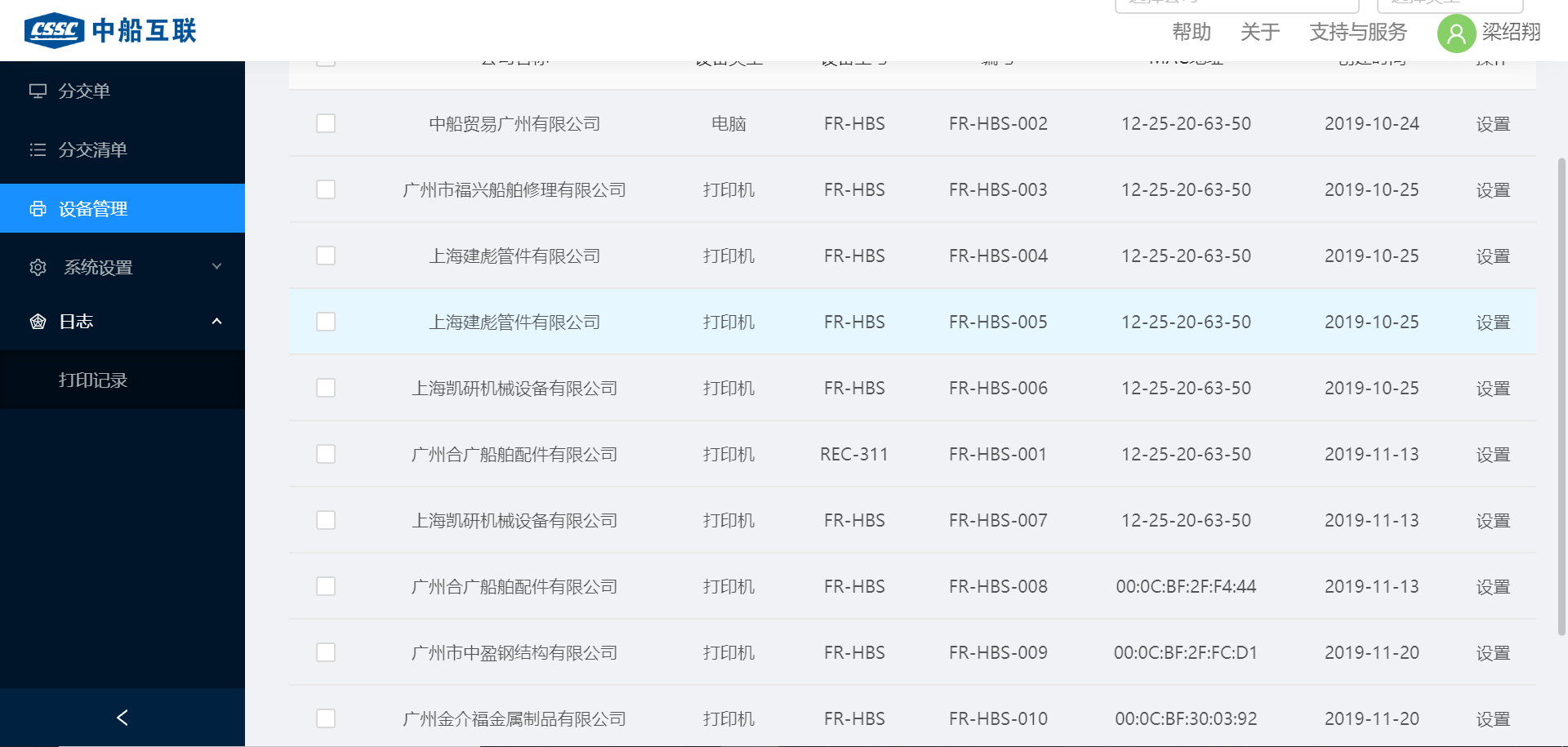Click the gear icon beside 系统设置
The width and height of the screenshot is (1568, 747).
pyautogui.click(x=38, y=268)
